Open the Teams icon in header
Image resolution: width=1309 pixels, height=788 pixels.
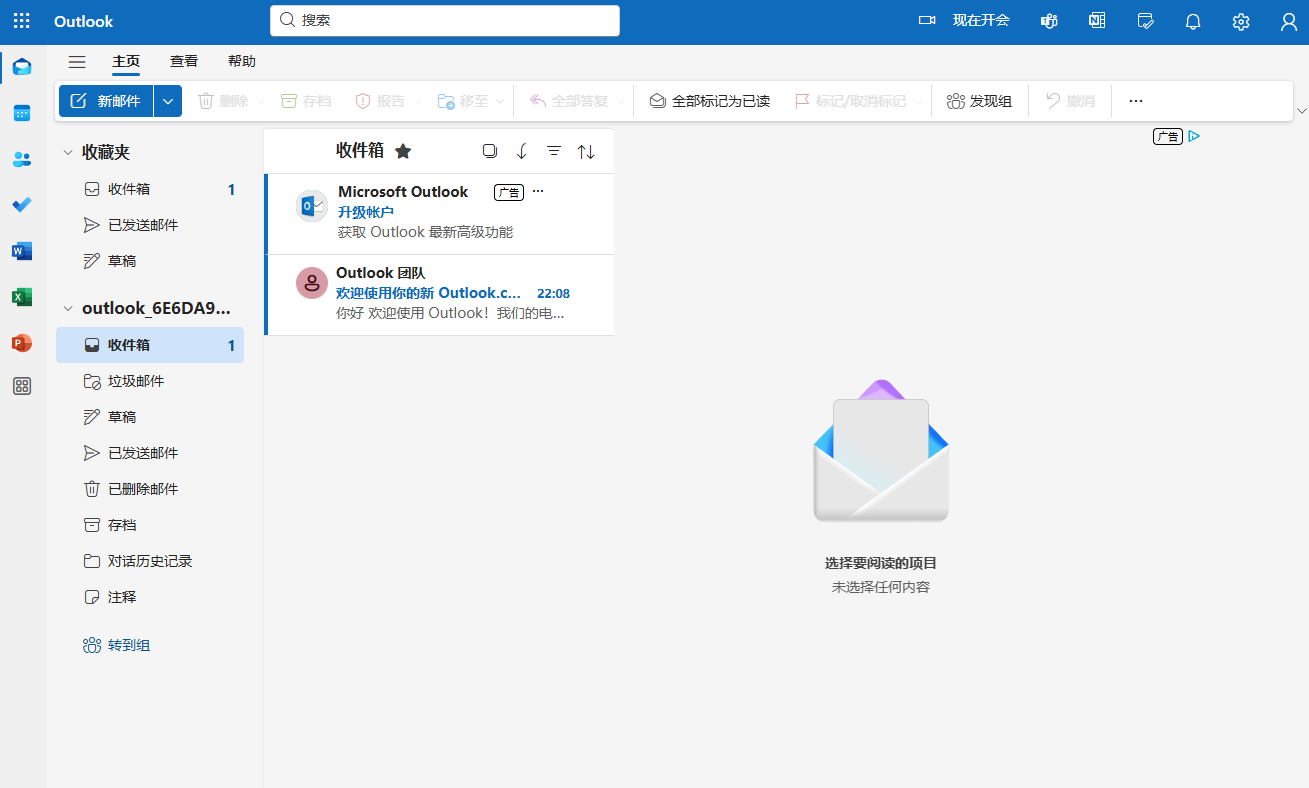(x=1049, y=21)
